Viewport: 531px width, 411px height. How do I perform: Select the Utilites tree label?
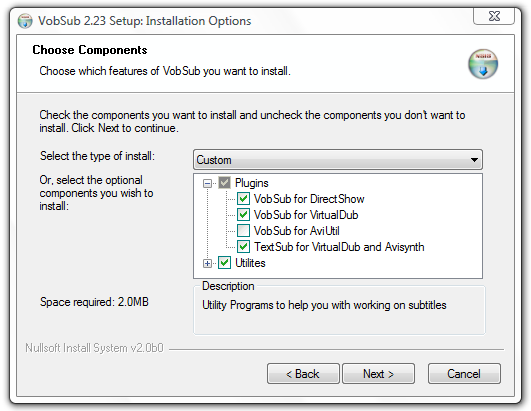[x=250, y=263]
